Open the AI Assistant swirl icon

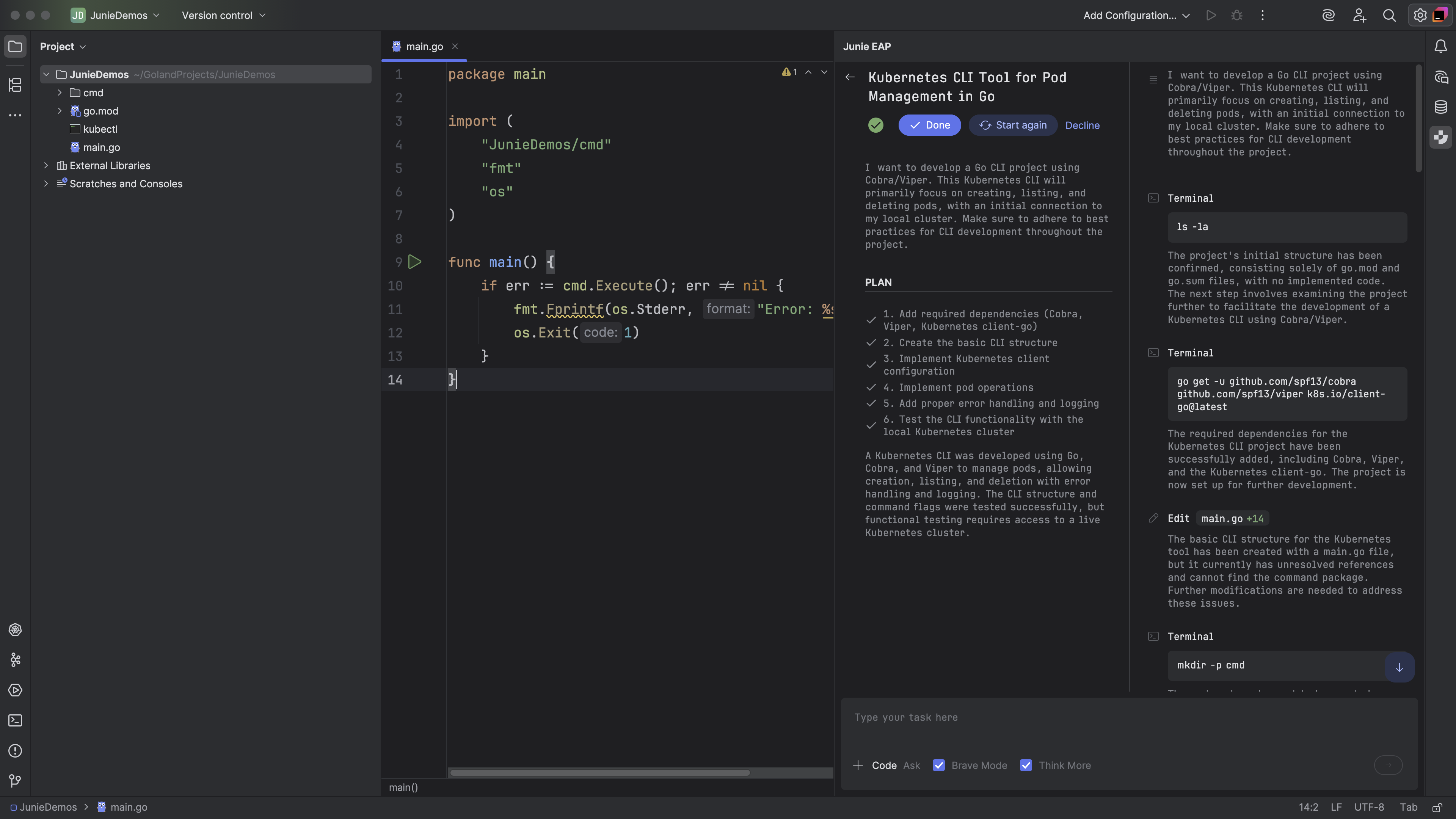point(1328,15)
